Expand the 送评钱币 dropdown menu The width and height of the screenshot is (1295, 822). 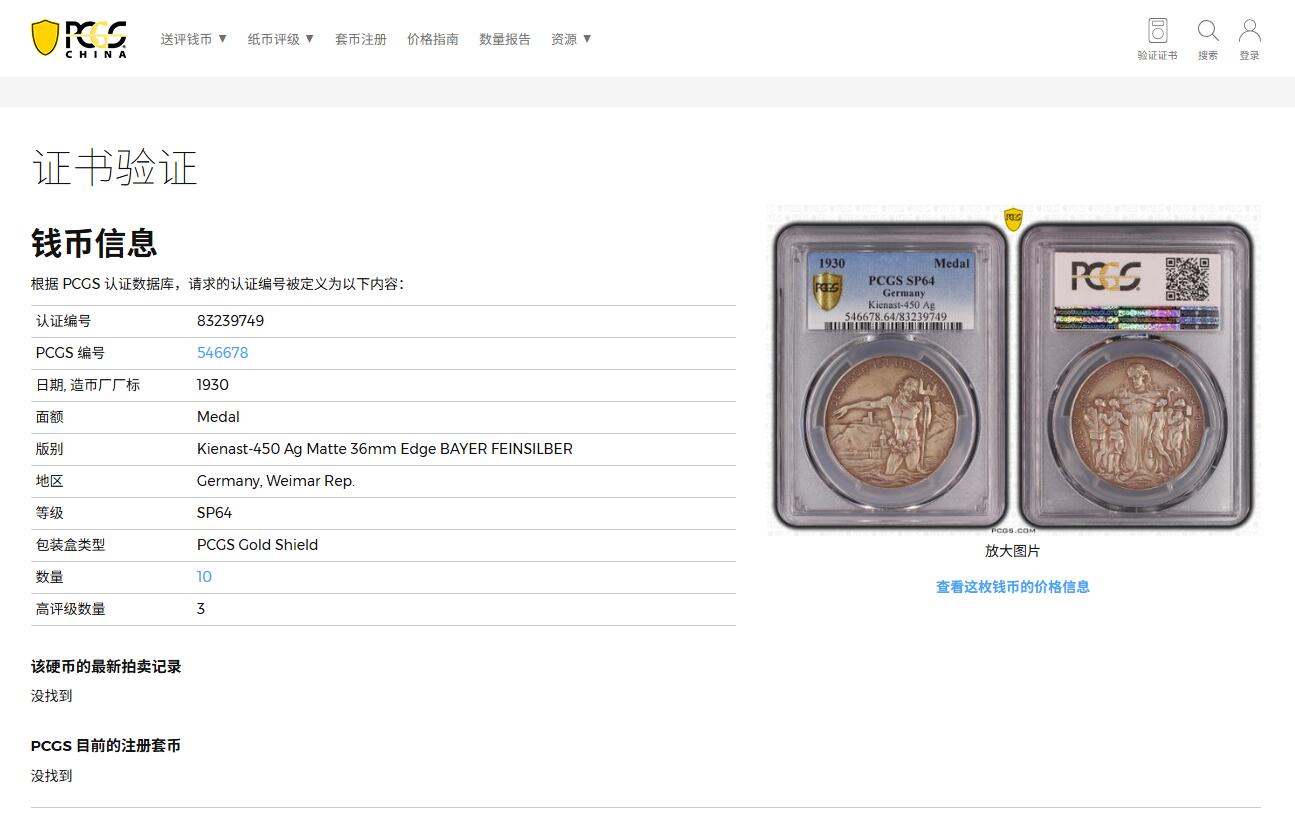point(194,39)
